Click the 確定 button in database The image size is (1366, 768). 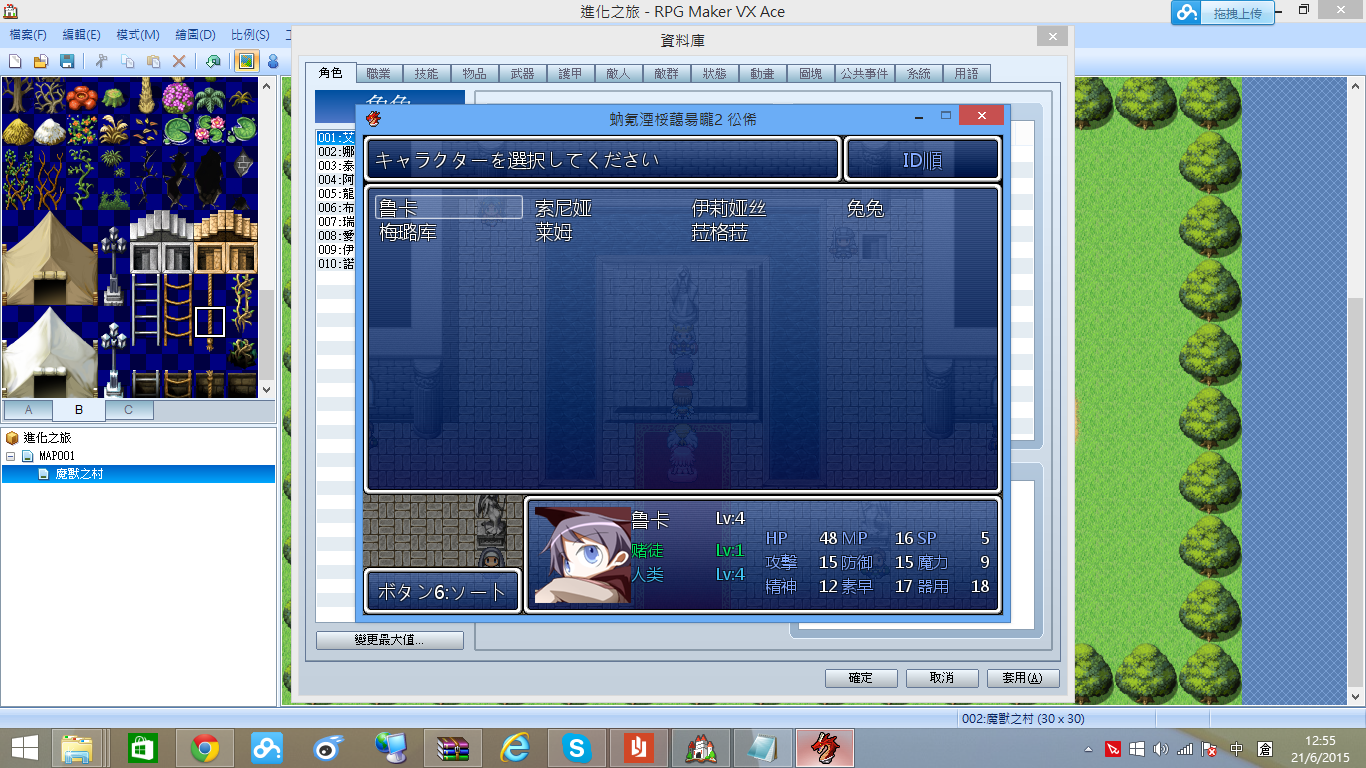pos(861,678)
